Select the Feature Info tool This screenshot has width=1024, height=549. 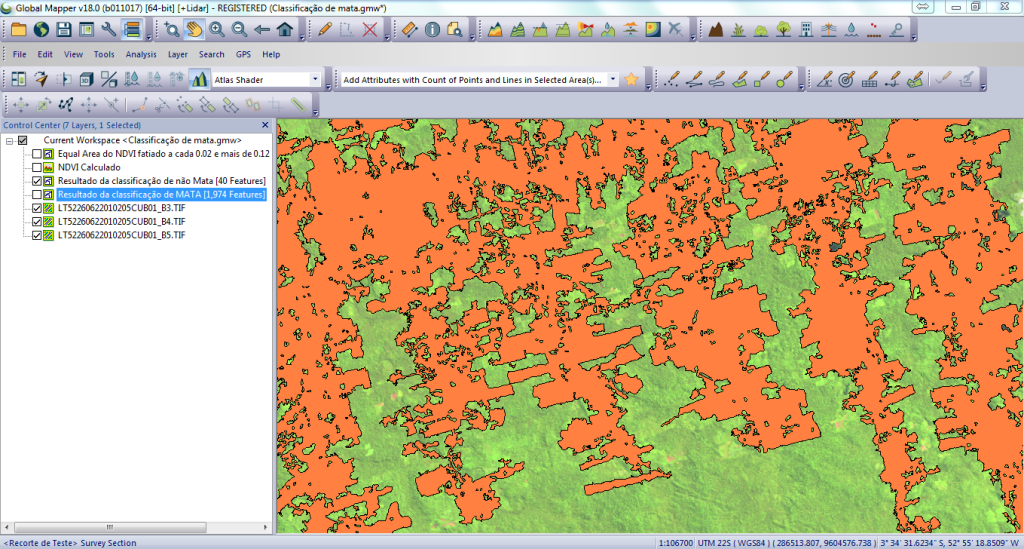[433, 29]
